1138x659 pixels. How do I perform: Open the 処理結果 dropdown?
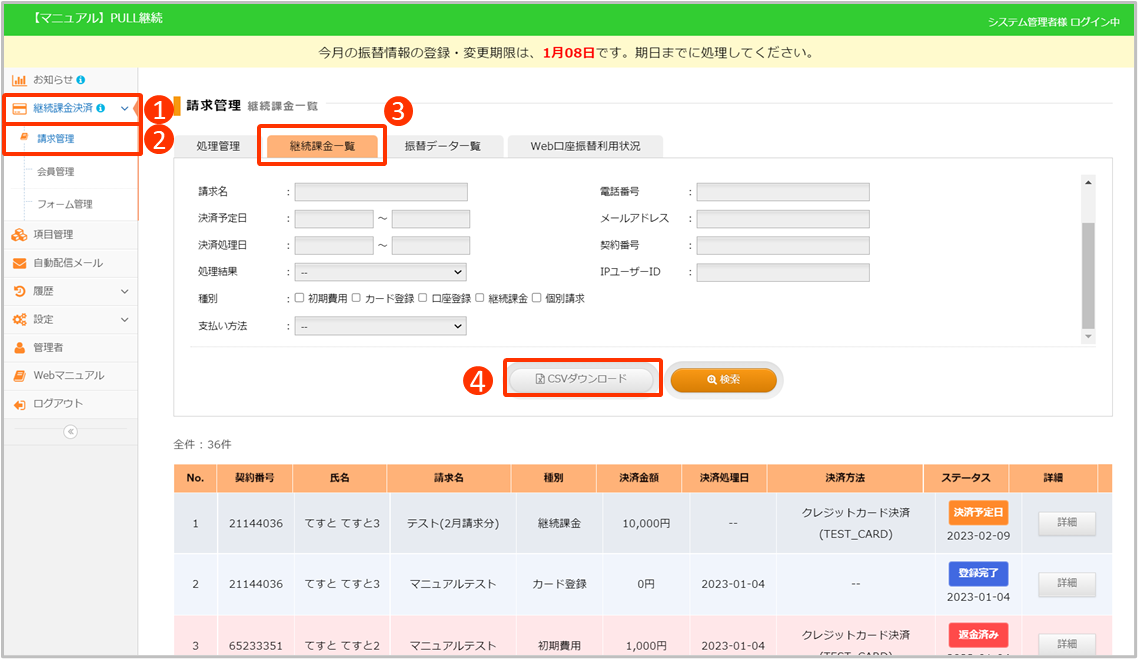pyautogui.click(x=380, y=272)
